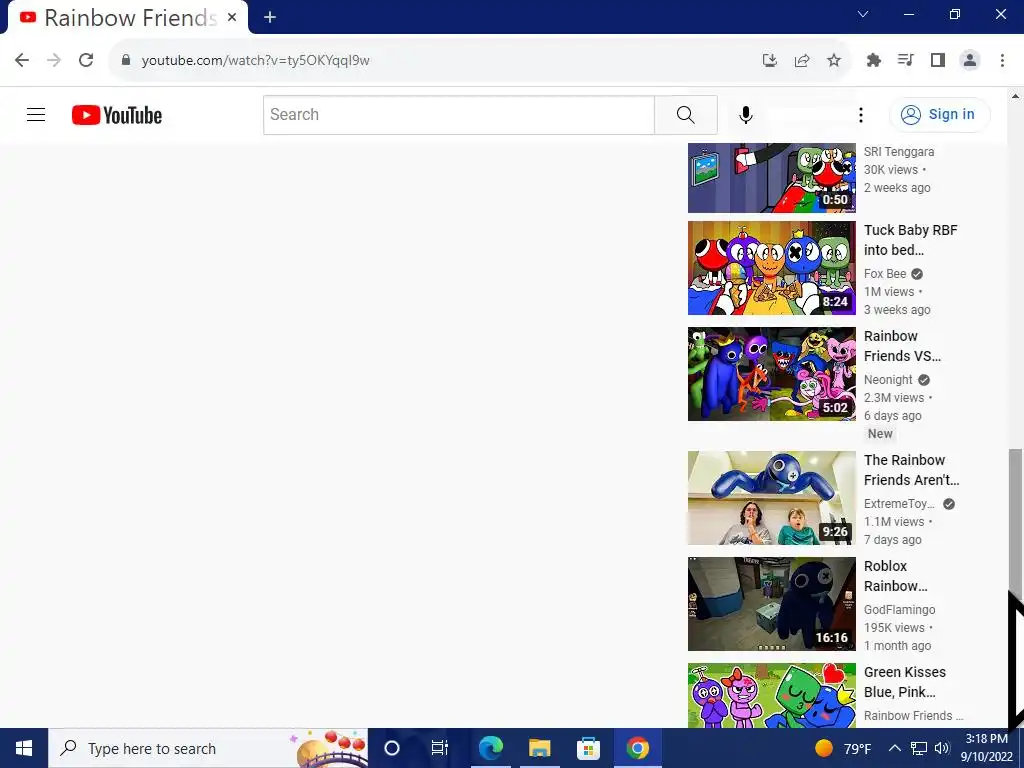
Task: Expand the tab search chevron in title bar
Action: [863, 14]
